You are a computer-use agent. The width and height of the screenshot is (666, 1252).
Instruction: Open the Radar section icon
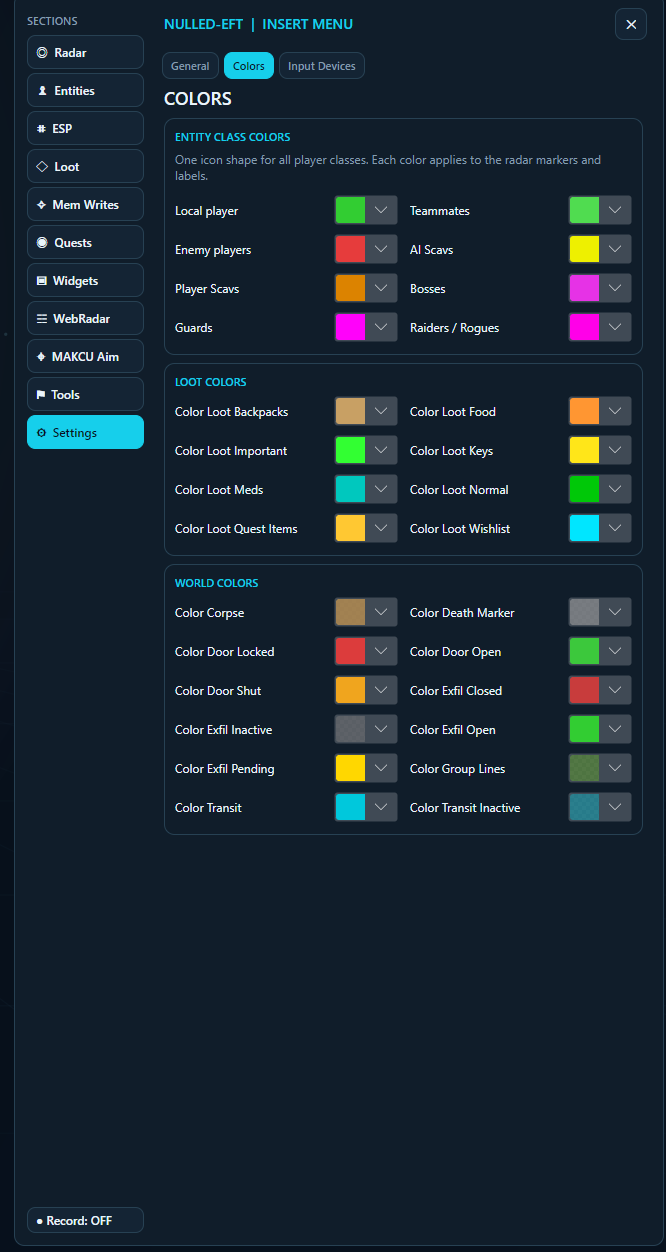click(41, 52)
